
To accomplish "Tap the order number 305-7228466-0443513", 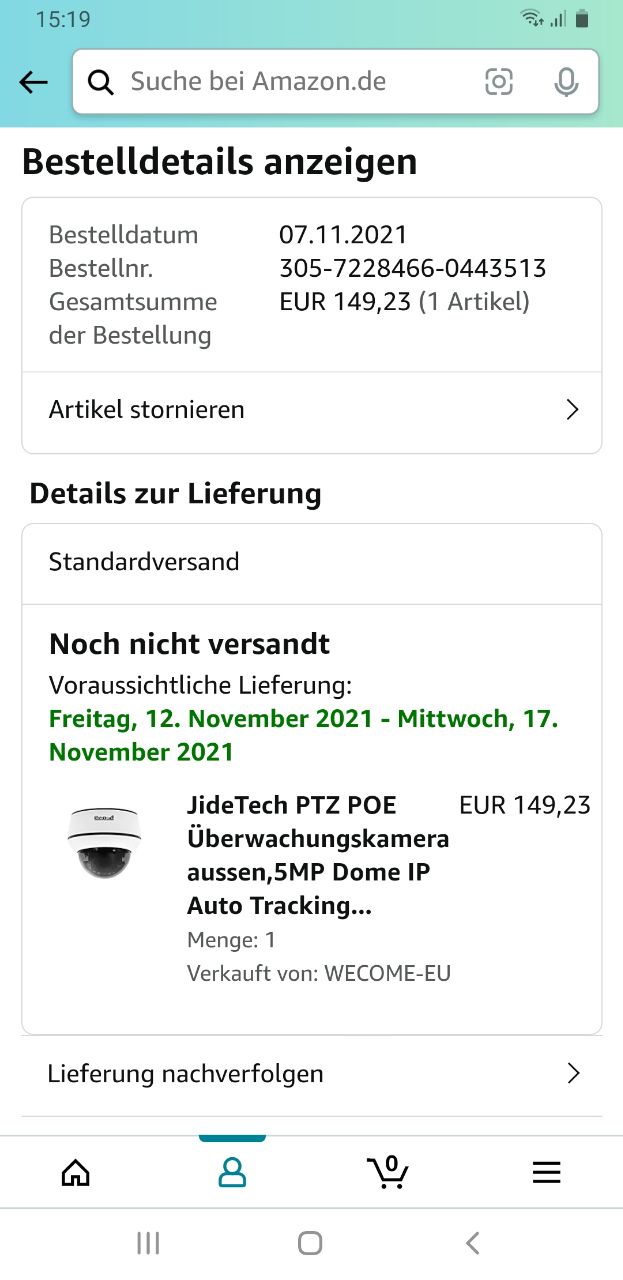I will click(x=412, y=268).
